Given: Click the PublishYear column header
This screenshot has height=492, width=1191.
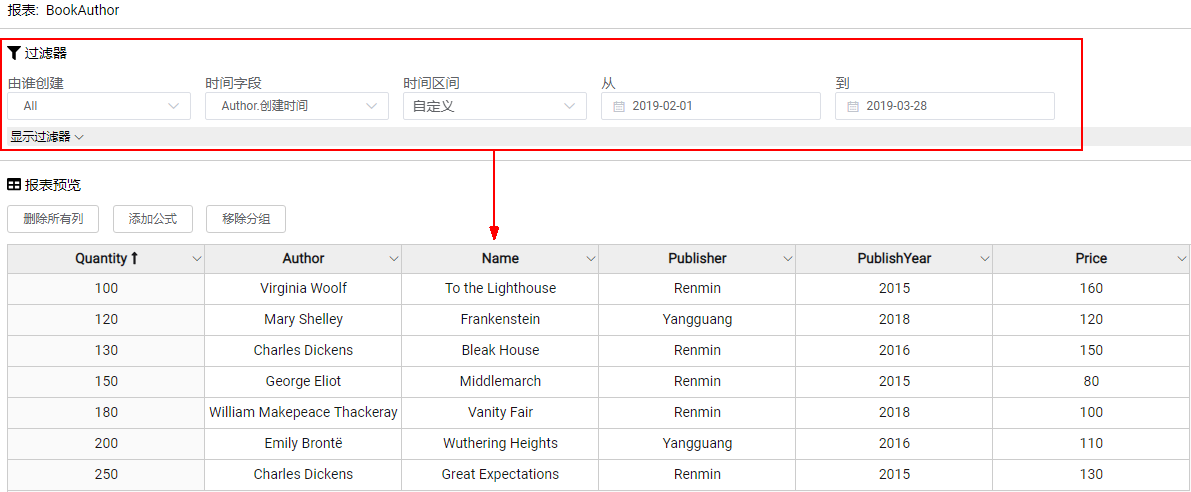Looking at the screenshot, I should pos(895,258).
